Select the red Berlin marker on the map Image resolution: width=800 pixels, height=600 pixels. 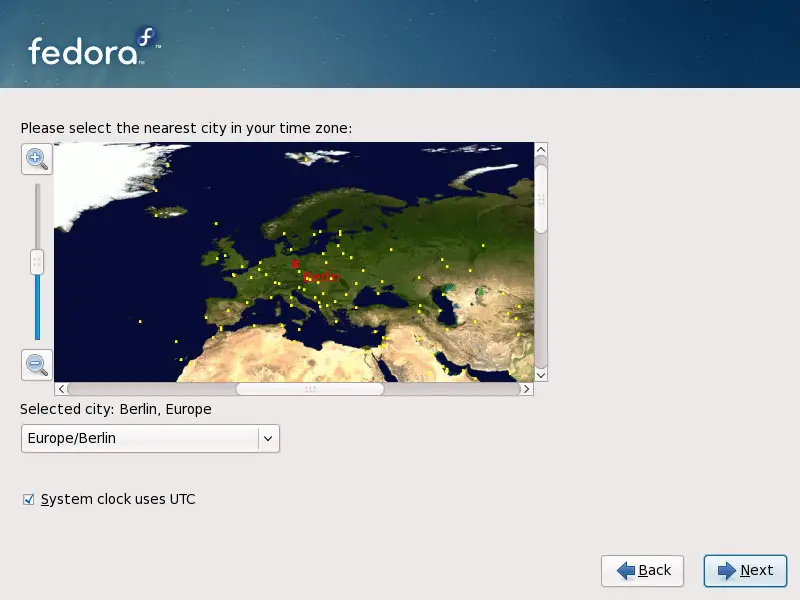pos(295,264)
